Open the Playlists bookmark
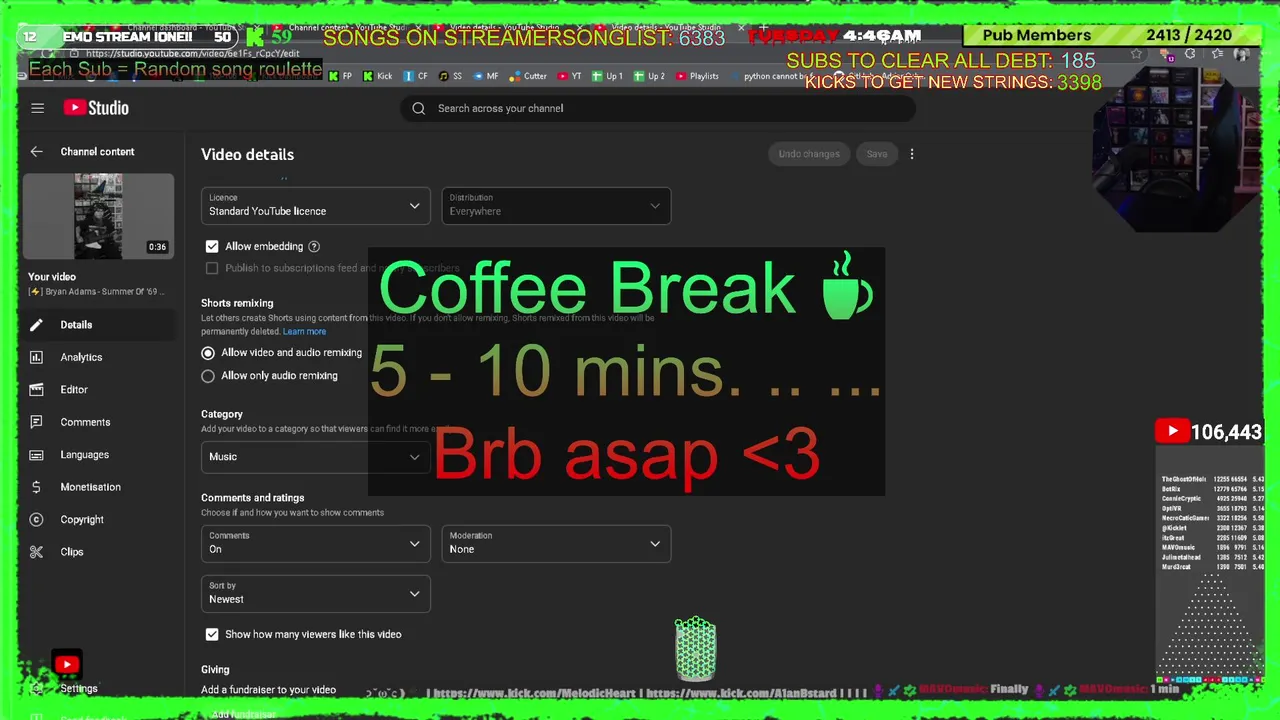The image size is (1280, 720). pos(698,76)
